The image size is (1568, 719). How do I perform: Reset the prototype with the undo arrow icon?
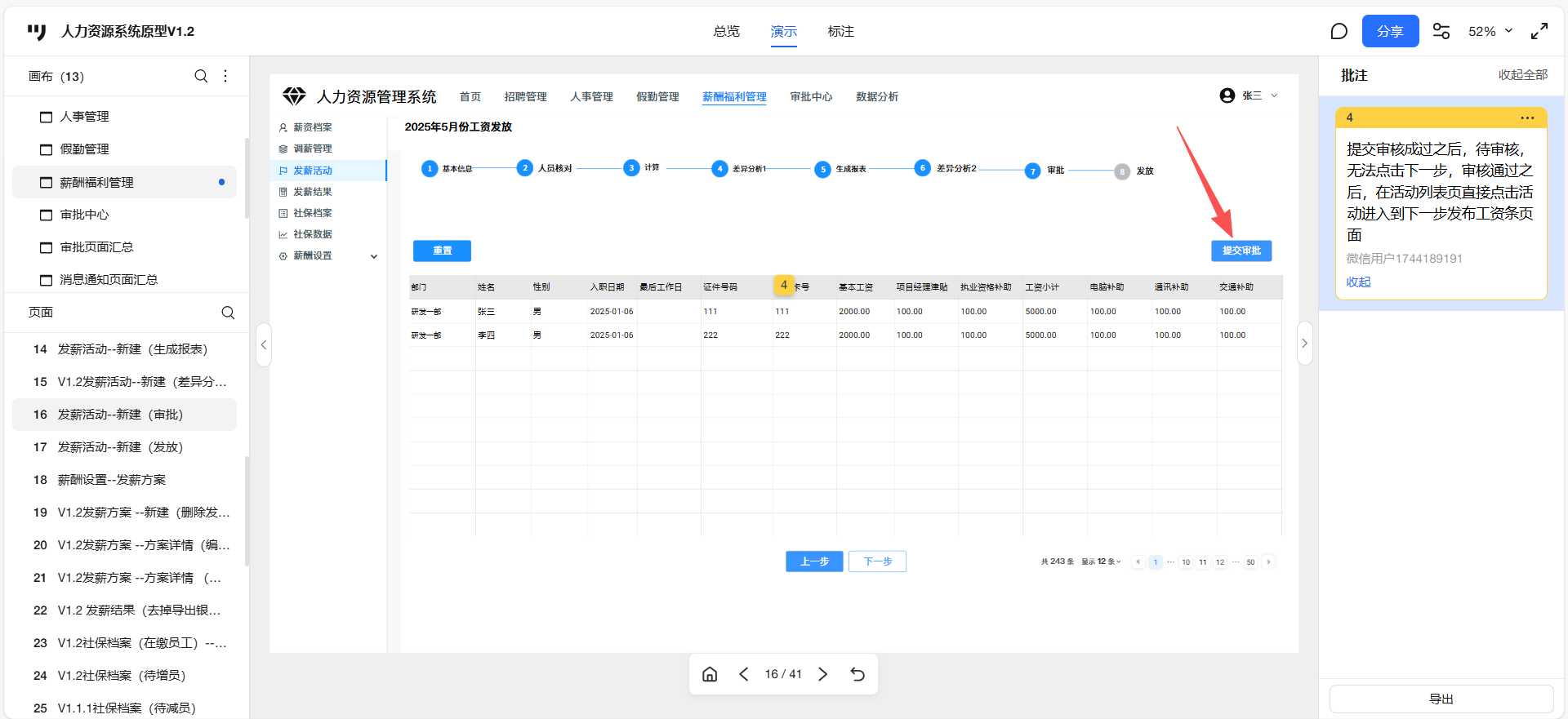tap(857, 674)
